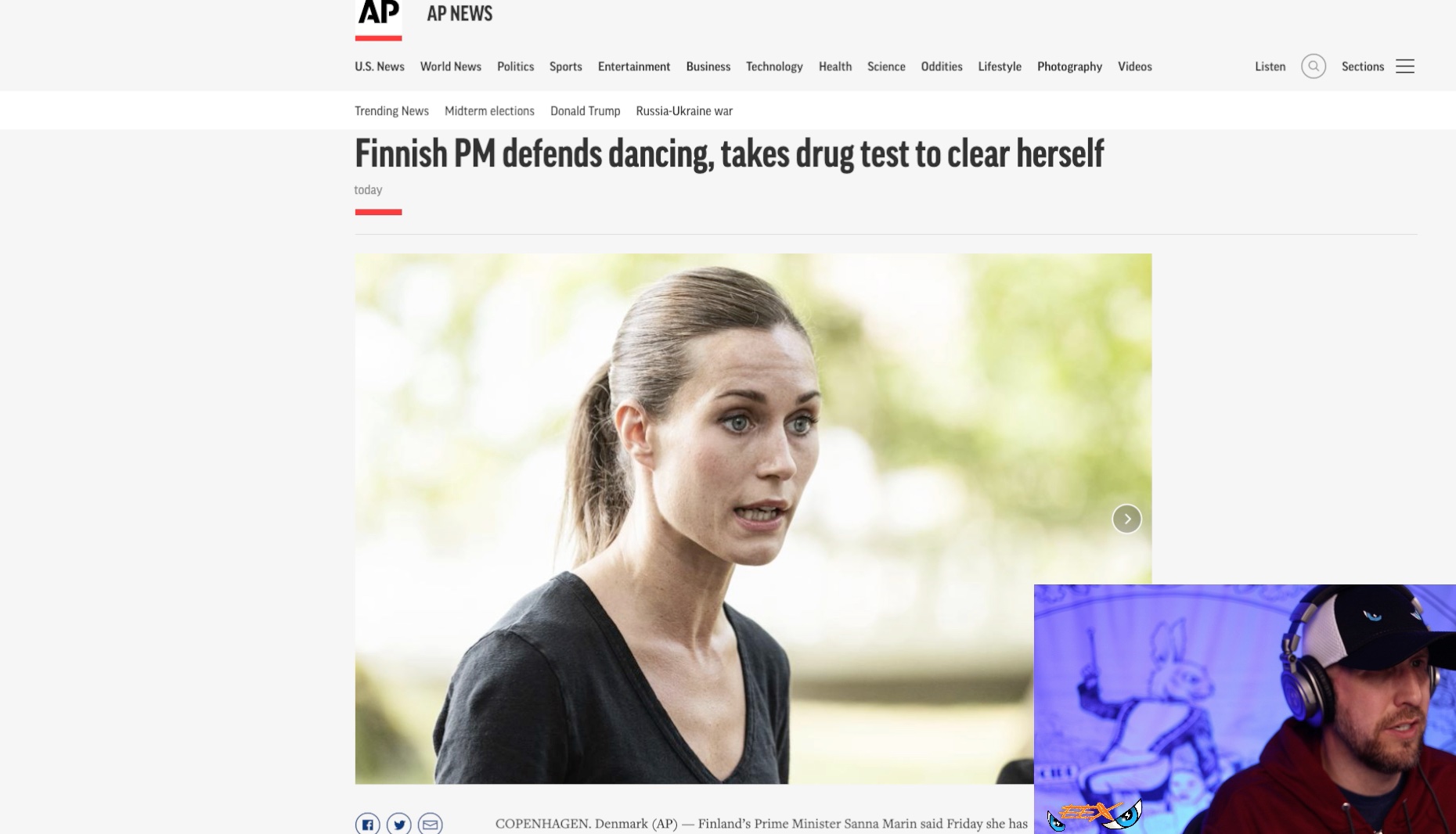Open the Sections label
1456x834 pixels.
point(1363,67)
